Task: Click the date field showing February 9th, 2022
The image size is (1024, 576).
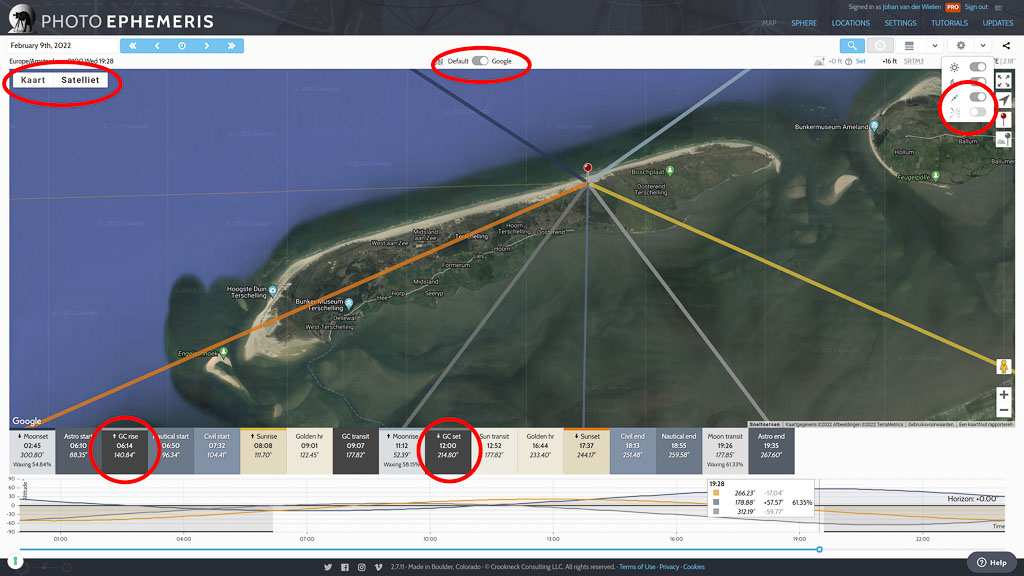Action: (x=63, y=46)
